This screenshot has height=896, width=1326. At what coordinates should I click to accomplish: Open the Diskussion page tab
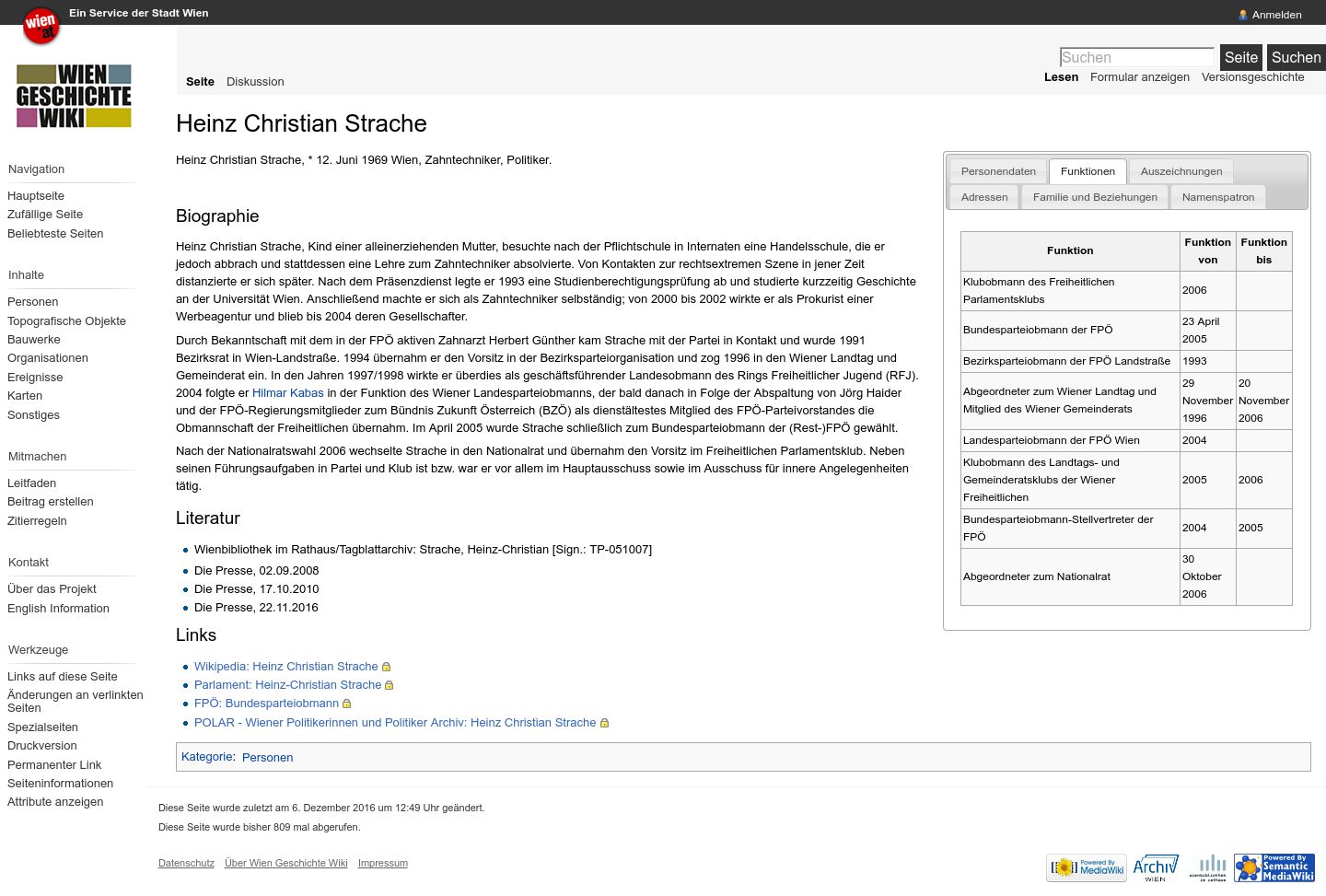coord(255,82)
